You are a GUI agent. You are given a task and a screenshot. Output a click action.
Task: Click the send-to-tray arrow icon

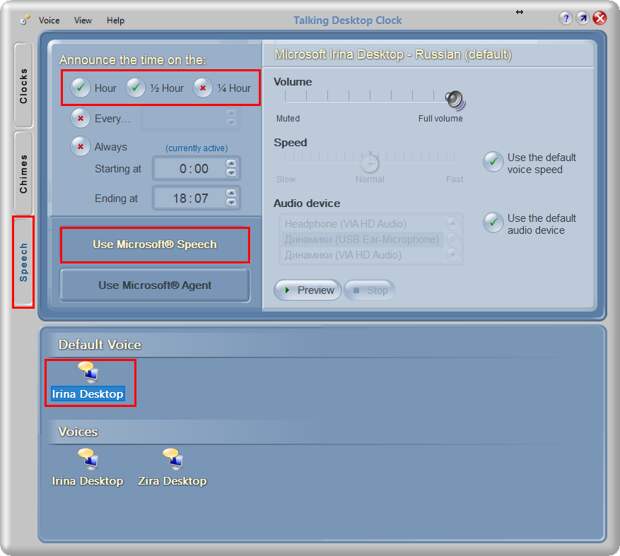582,18
